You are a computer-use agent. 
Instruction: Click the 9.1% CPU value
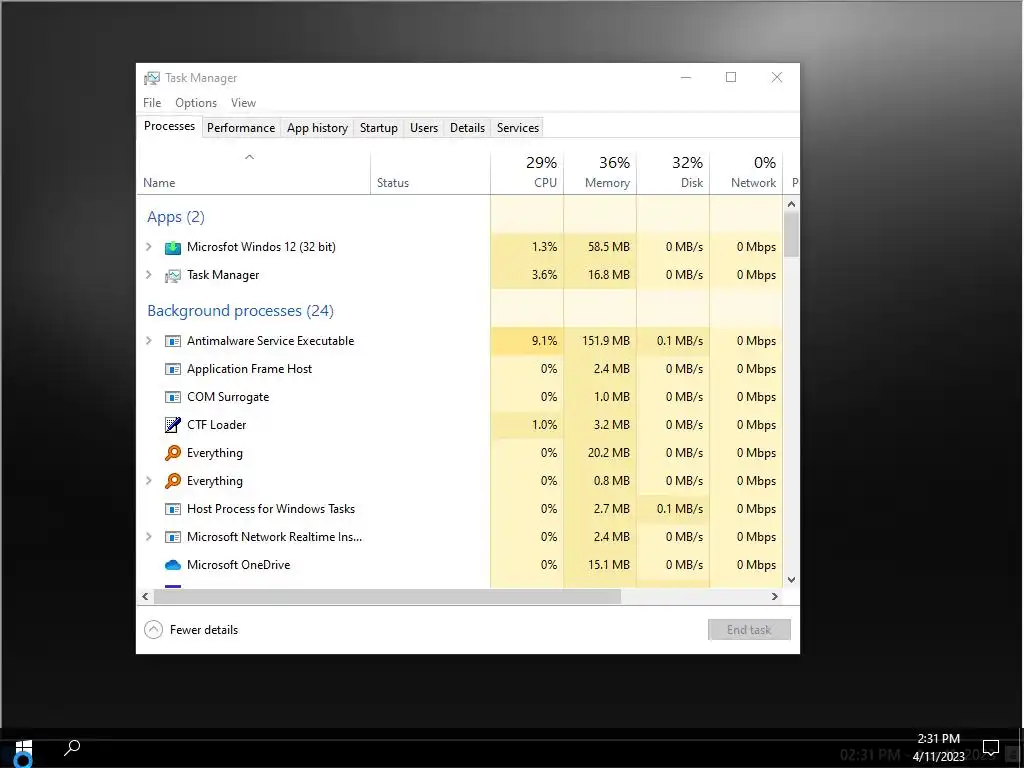545,341
